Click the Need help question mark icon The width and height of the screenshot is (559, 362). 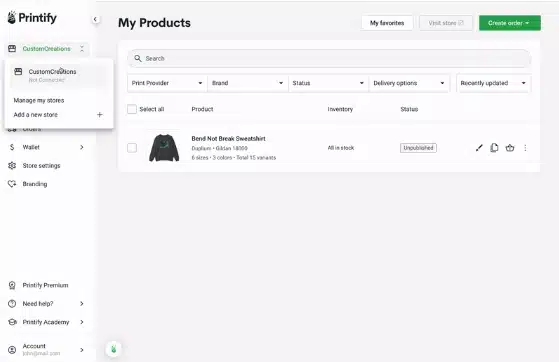(12, 304)
